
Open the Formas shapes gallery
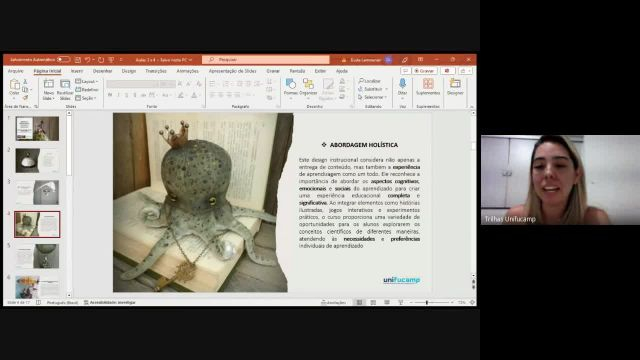tap(291, 88)
